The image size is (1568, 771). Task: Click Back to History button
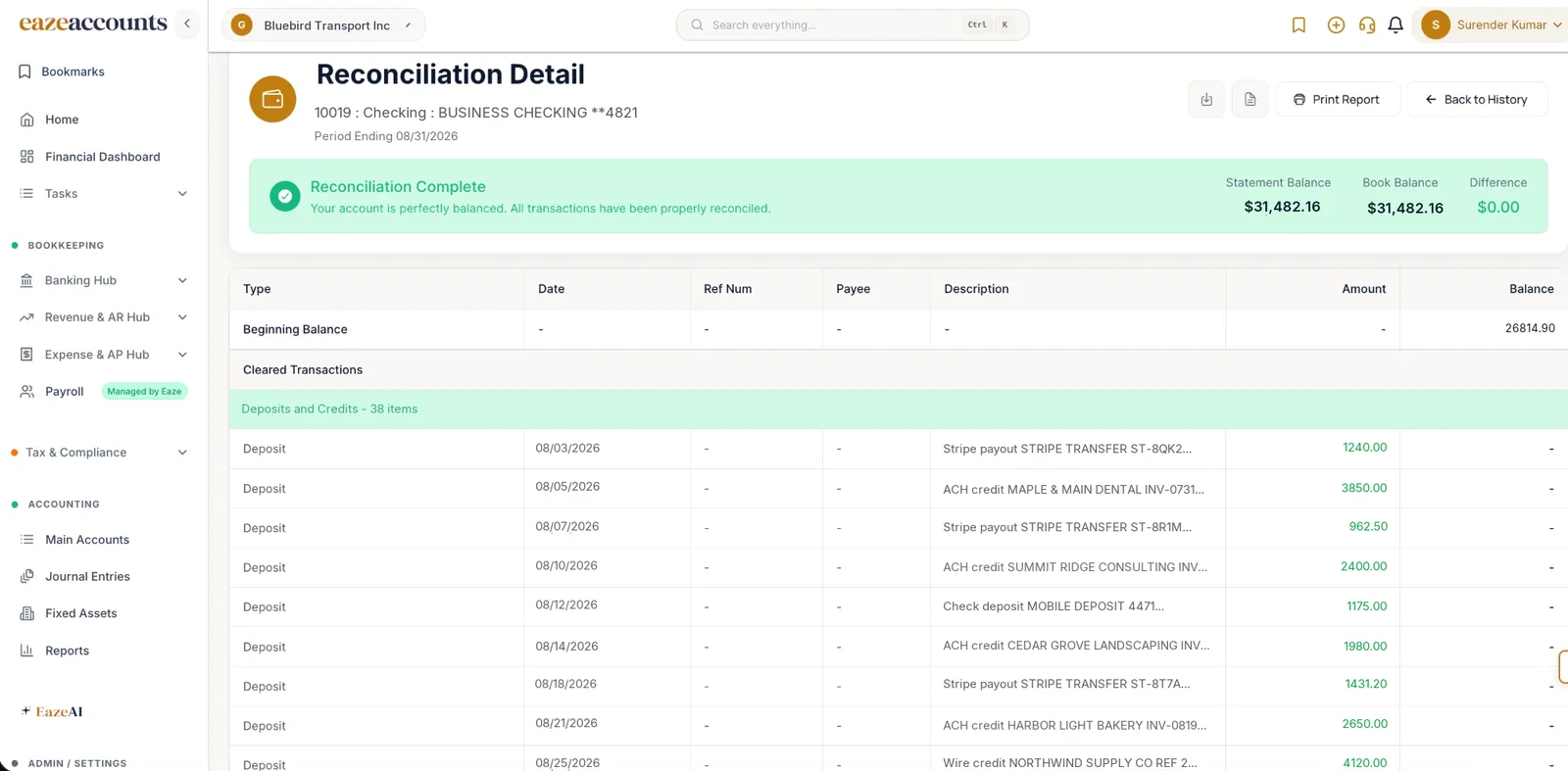[1477, 99]
